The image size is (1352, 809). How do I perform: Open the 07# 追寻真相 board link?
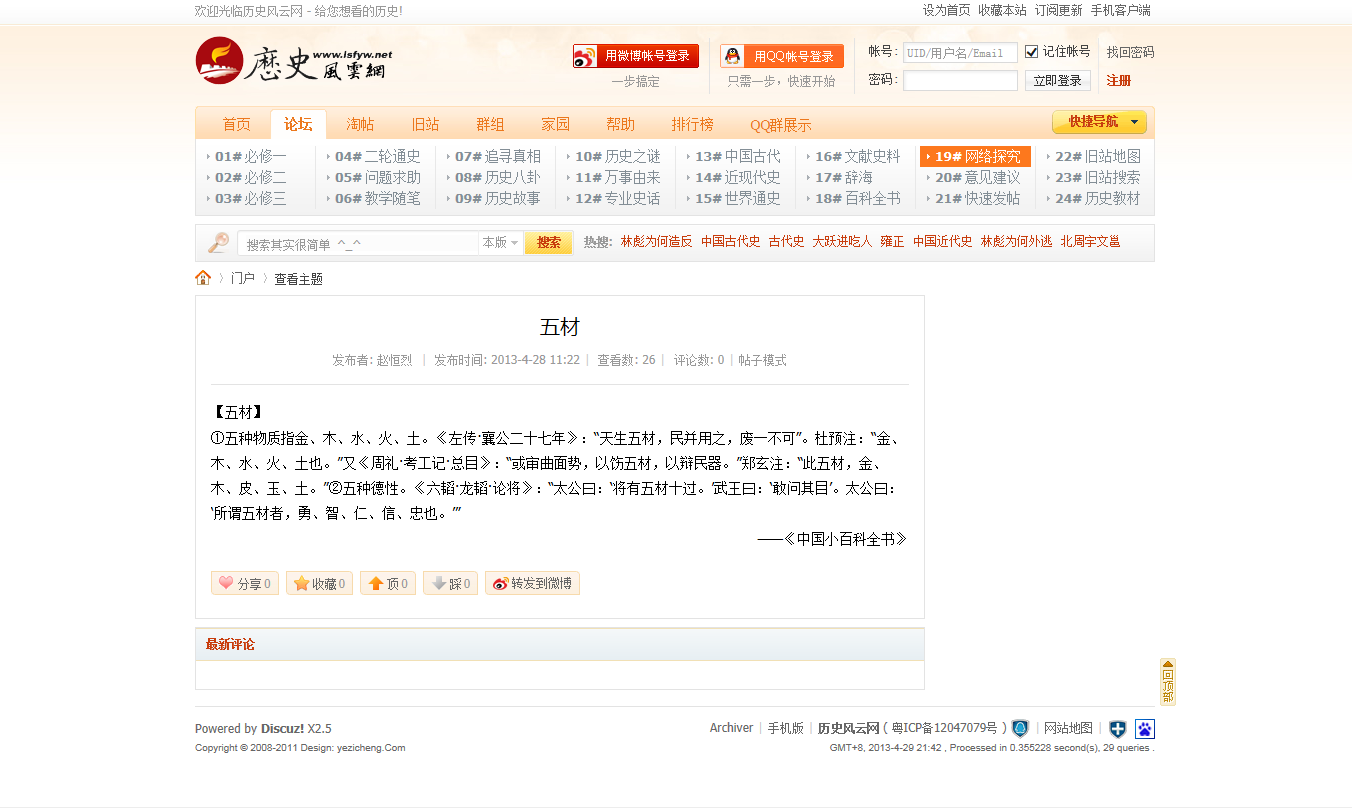498,156
